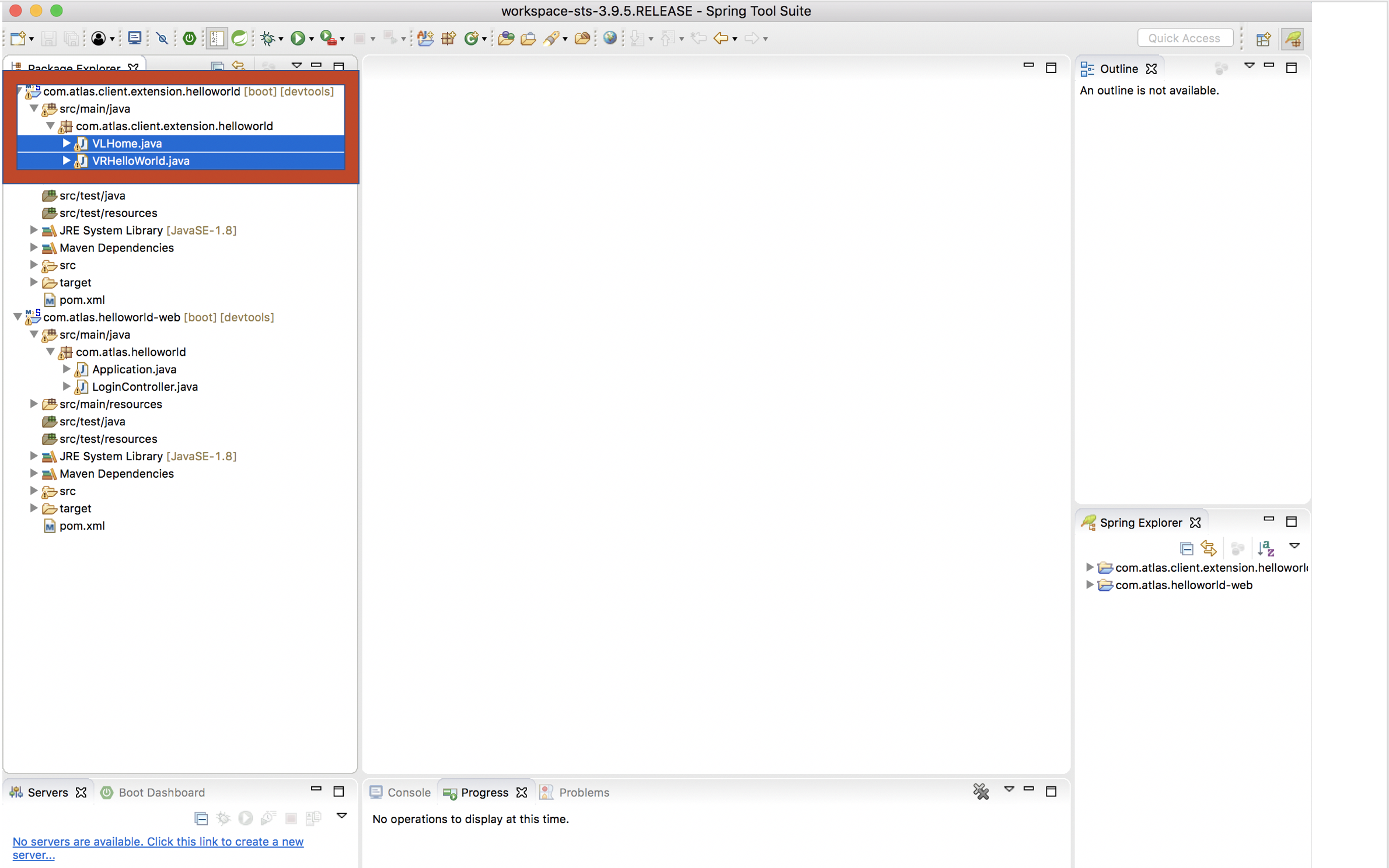Click Collapse All in Servers view toolbar

click(201, 818)
